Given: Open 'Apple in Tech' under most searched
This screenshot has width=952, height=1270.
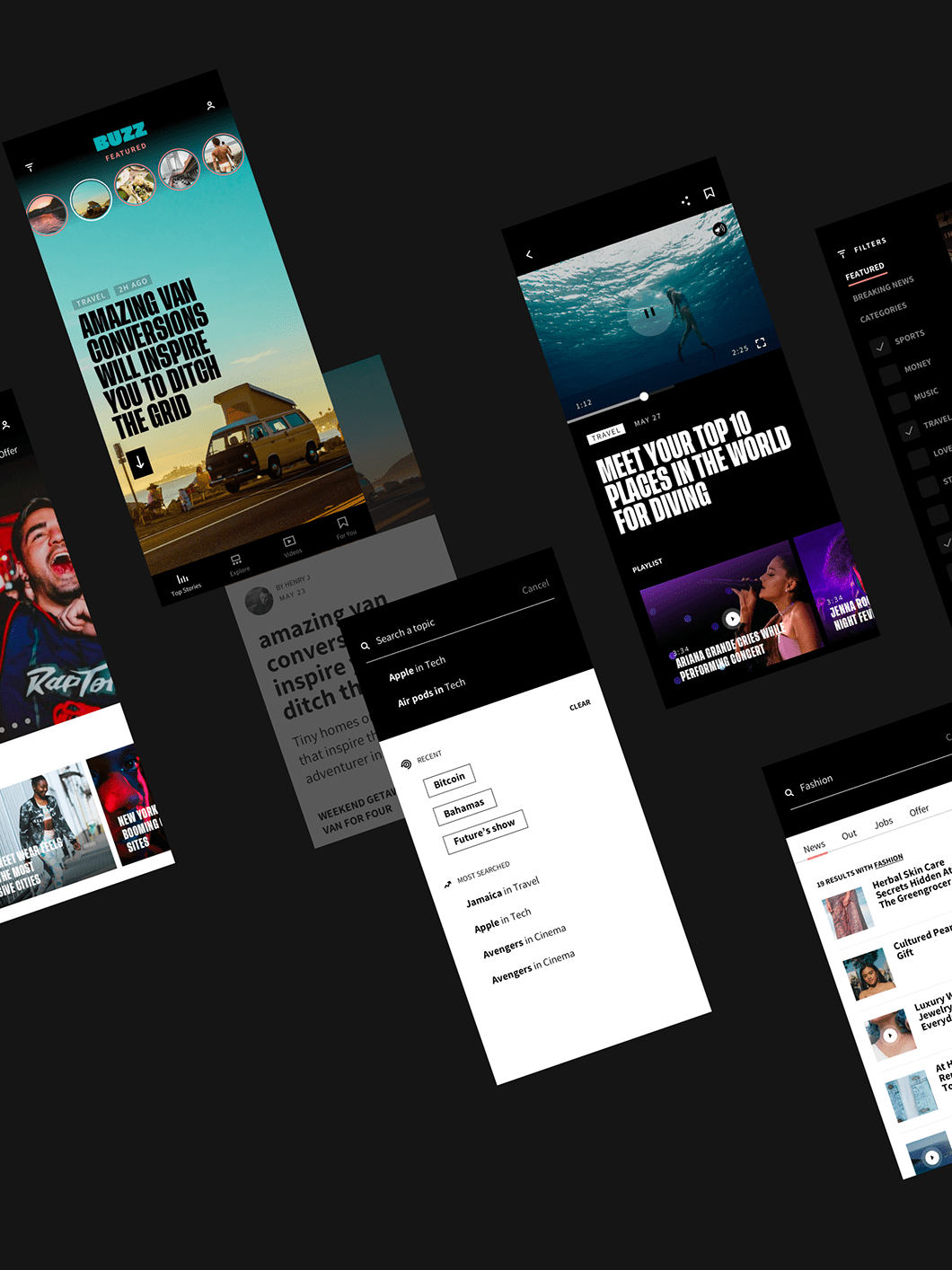Looking at the screenshot, I should pyautogui.click(x=502, y=920).
